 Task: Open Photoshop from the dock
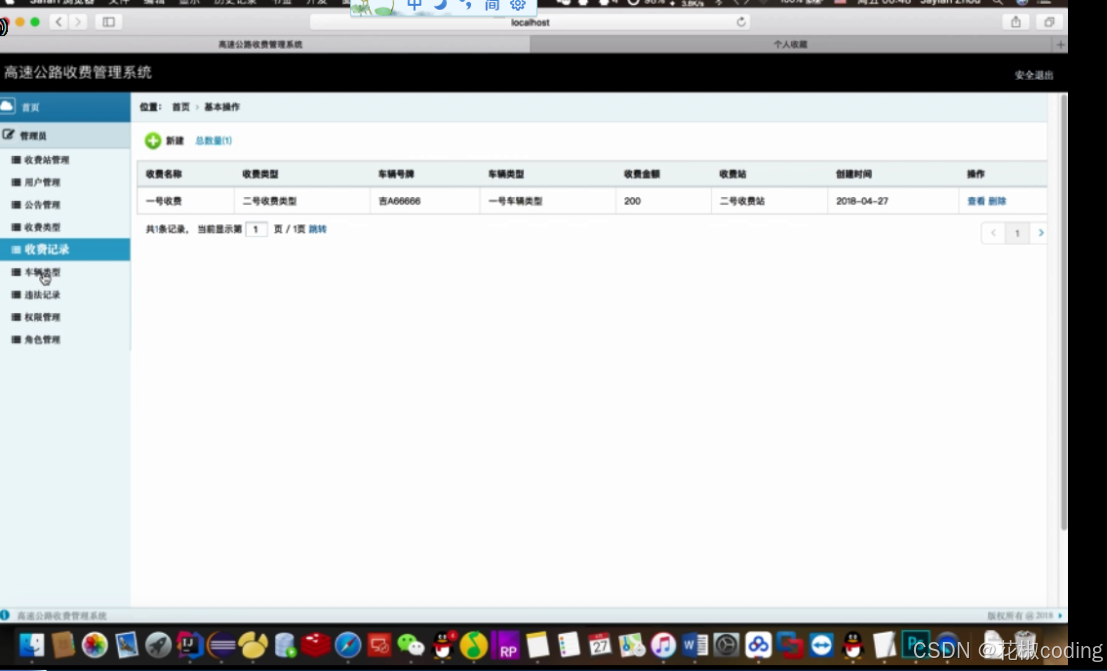coord(916,645)
